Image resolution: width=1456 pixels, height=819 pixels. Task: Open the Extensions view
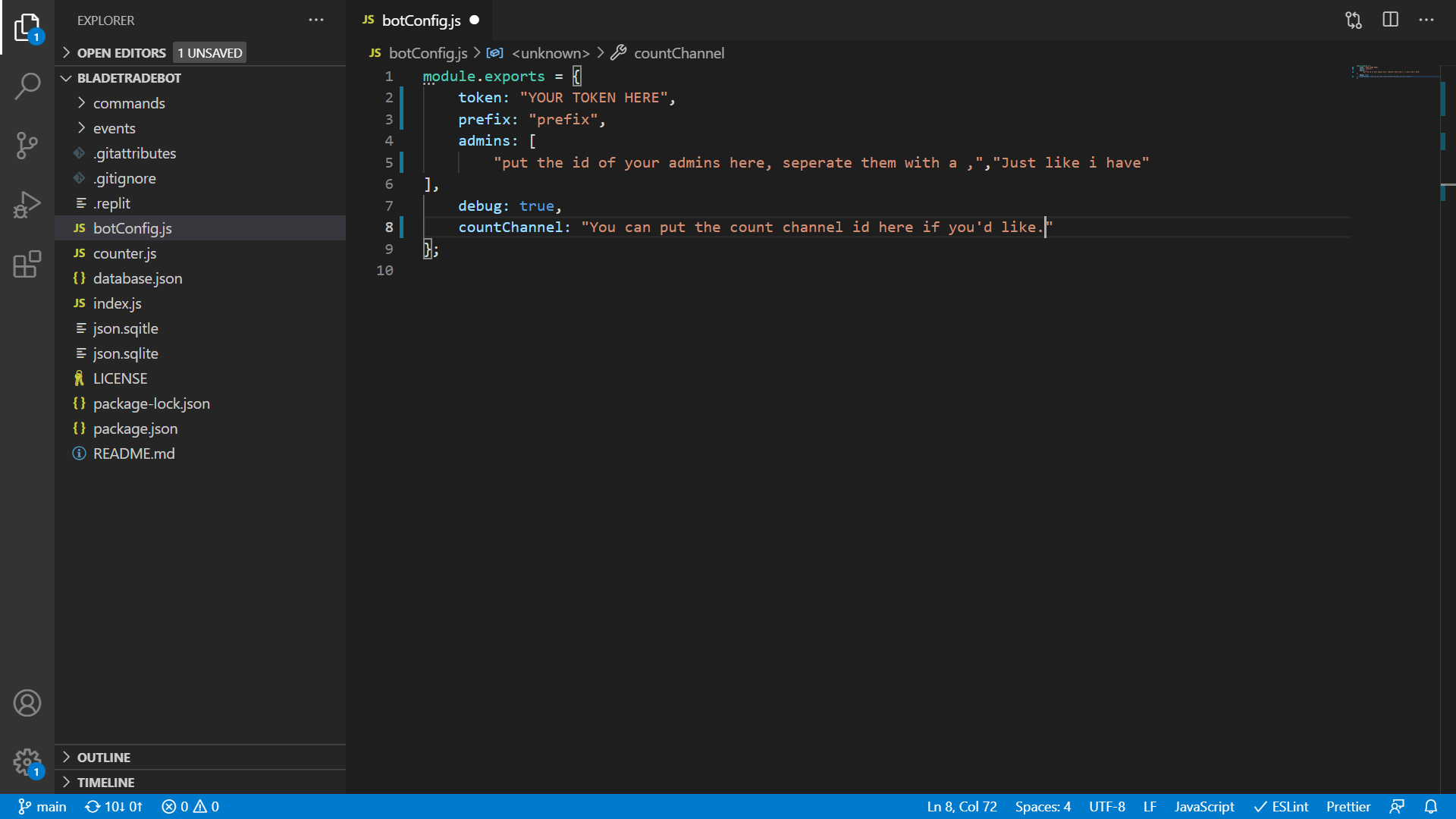coord(27,264)
